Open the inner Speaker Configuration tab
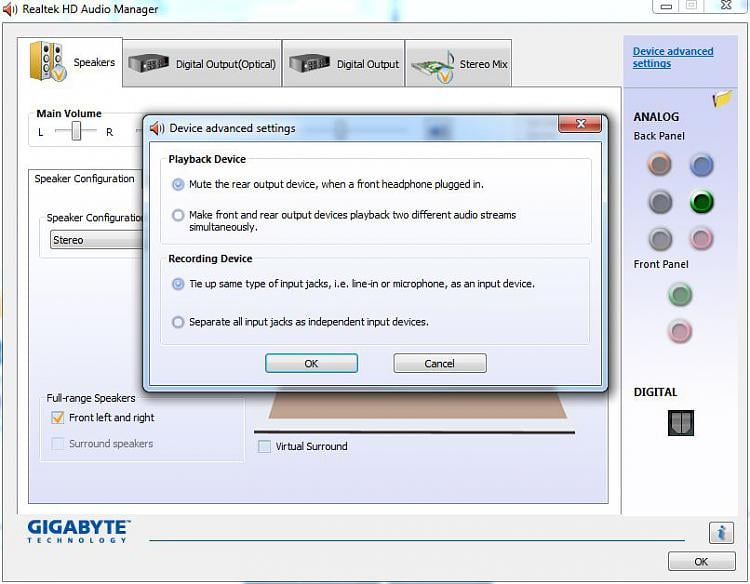This screenshot has height=584, width=750. 84,179
